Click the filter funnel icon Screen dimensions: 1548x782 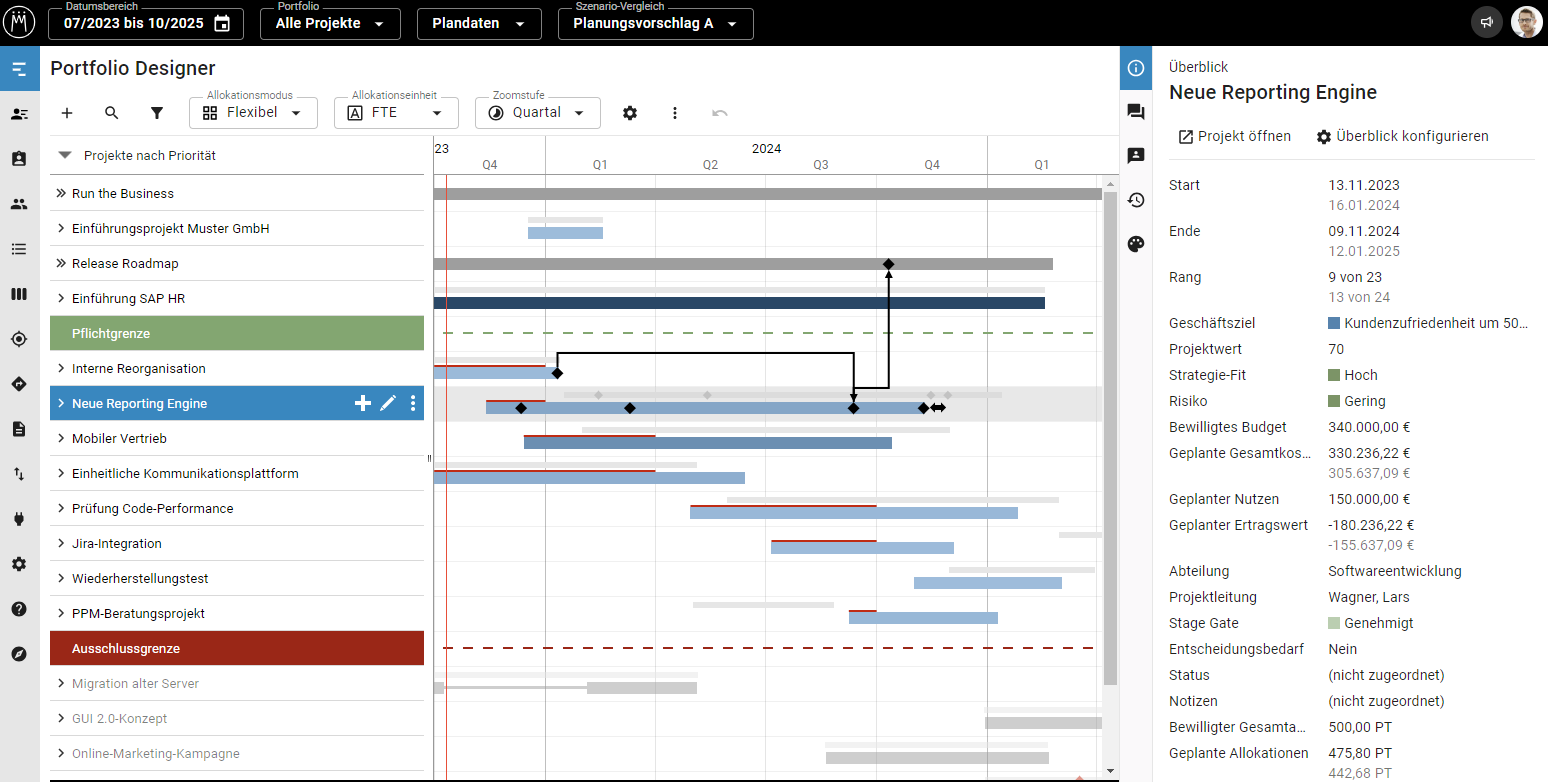[x=157, y=113]
